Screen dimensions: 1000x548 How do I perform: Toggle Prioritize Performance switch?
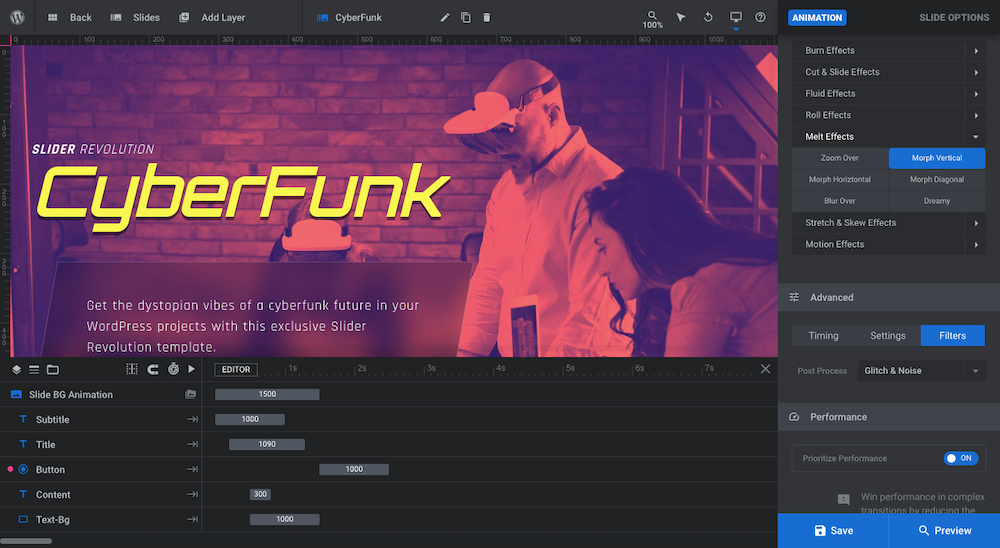tap(960, 458)
